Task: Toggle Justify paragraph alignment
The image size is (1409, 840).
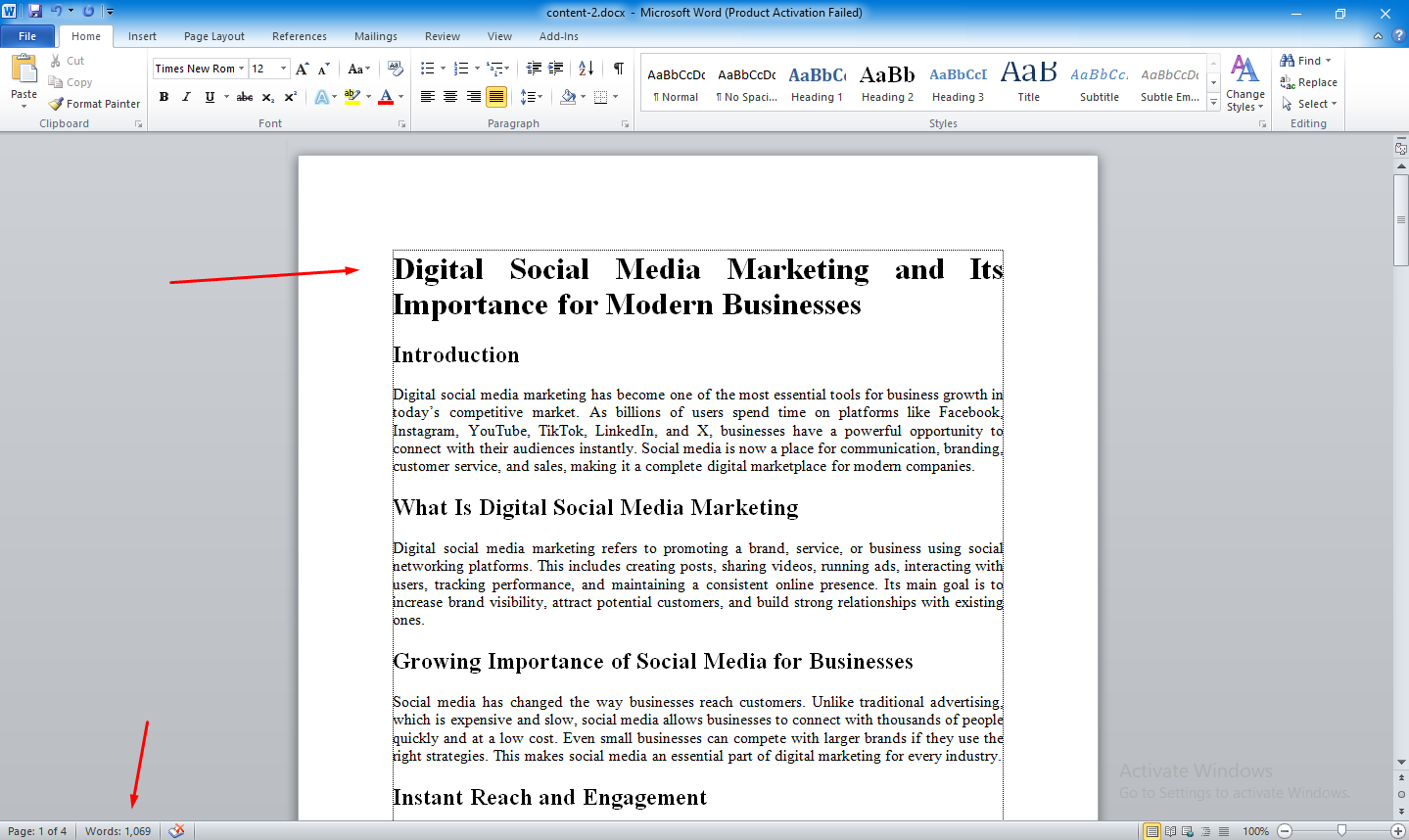Action: point(496,97)
